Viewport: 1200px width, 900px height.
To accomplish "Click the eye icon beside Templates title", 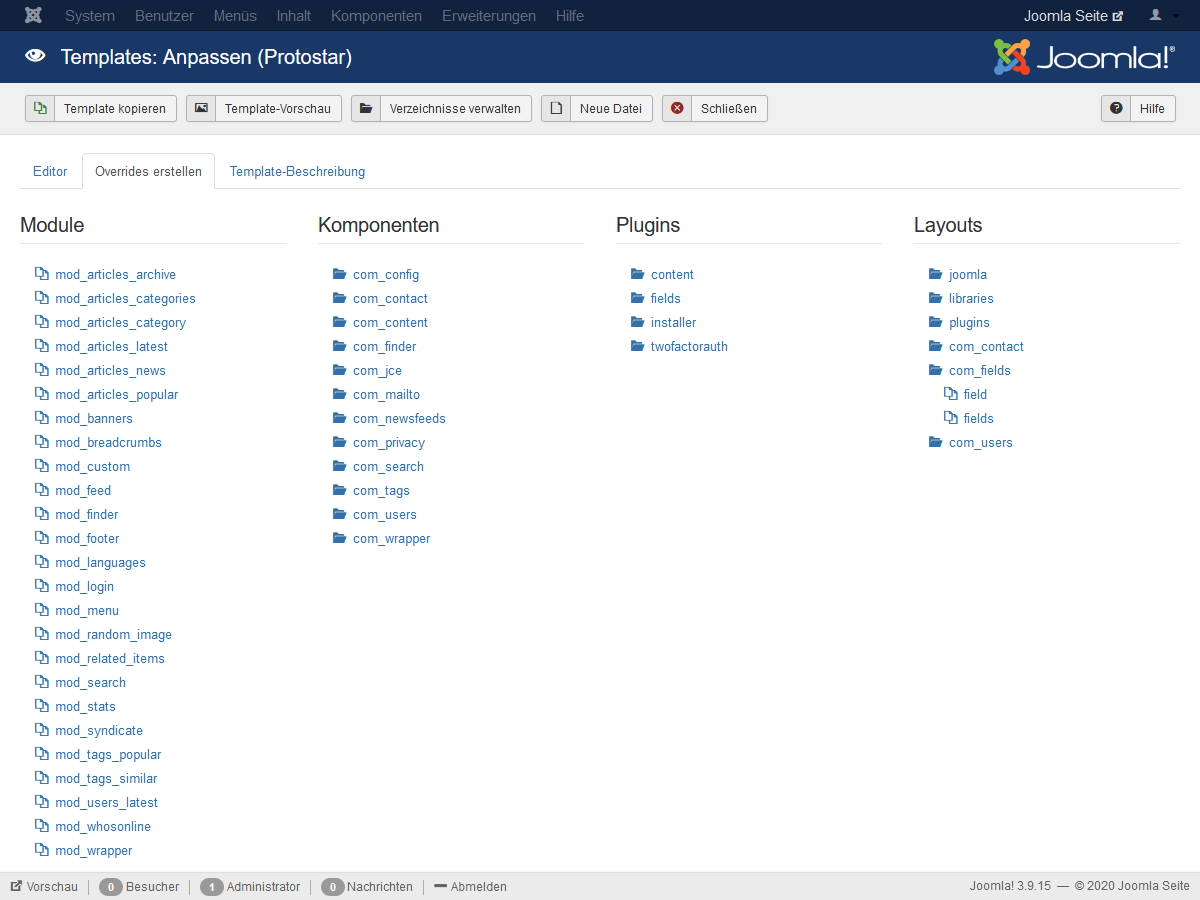I will pos(35,57).
